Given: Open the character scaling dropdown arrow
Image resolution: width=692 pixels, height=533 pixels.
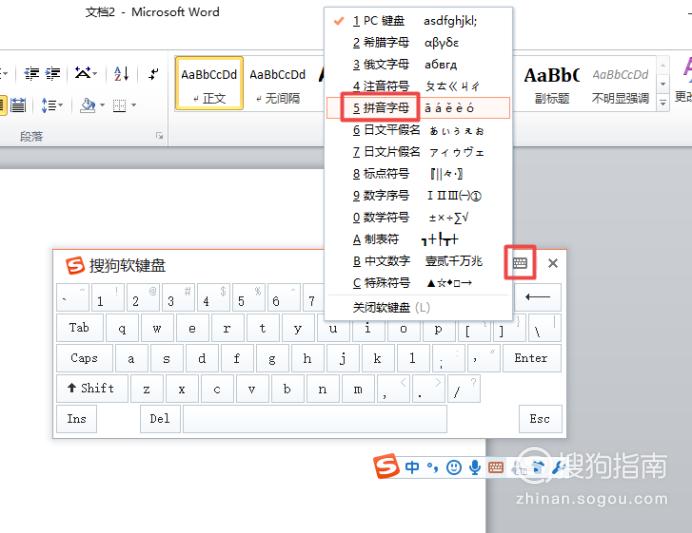Looking at the screenshot, I should [95, 73].
